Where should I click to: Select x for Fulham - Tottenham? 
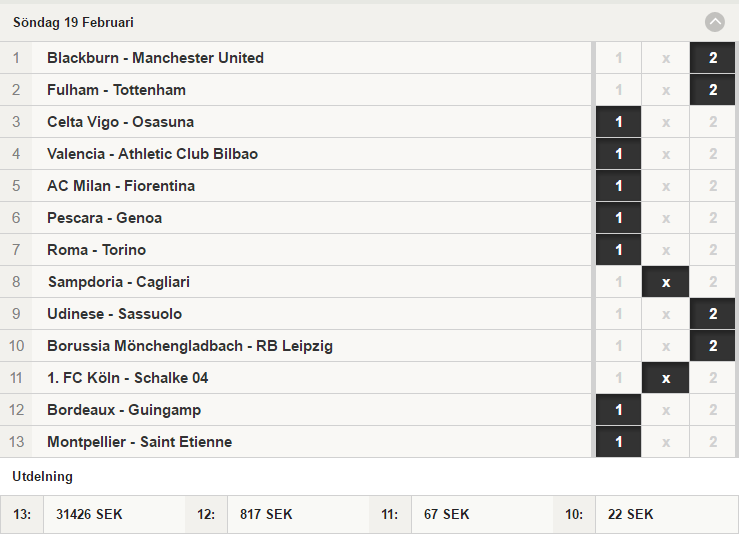click(665, 90)
